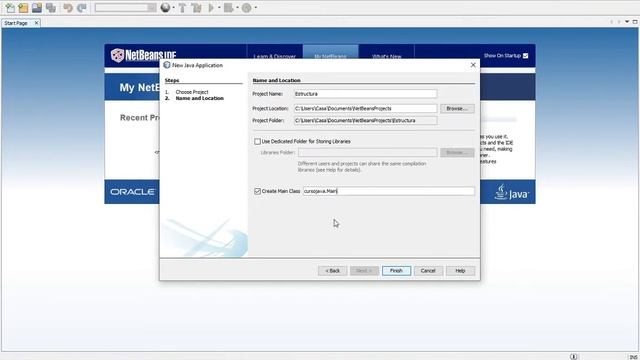Toggle Use Dedicated Folder for Storing Libraries
This screenshot has height=360, width=640.
257,142
